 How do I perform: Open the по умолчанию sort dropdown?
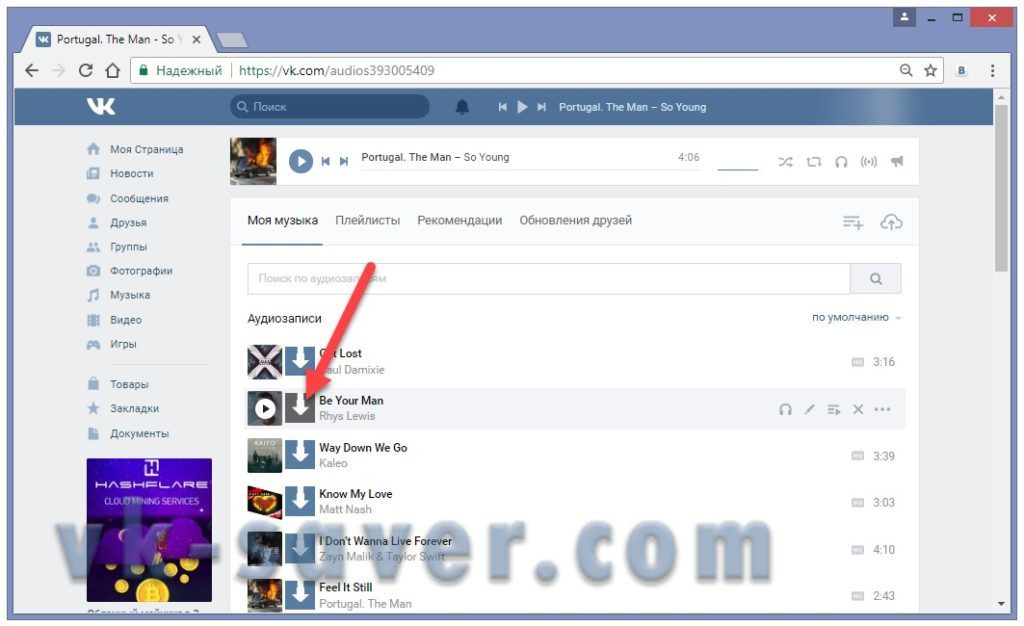[x=856, y=317]
